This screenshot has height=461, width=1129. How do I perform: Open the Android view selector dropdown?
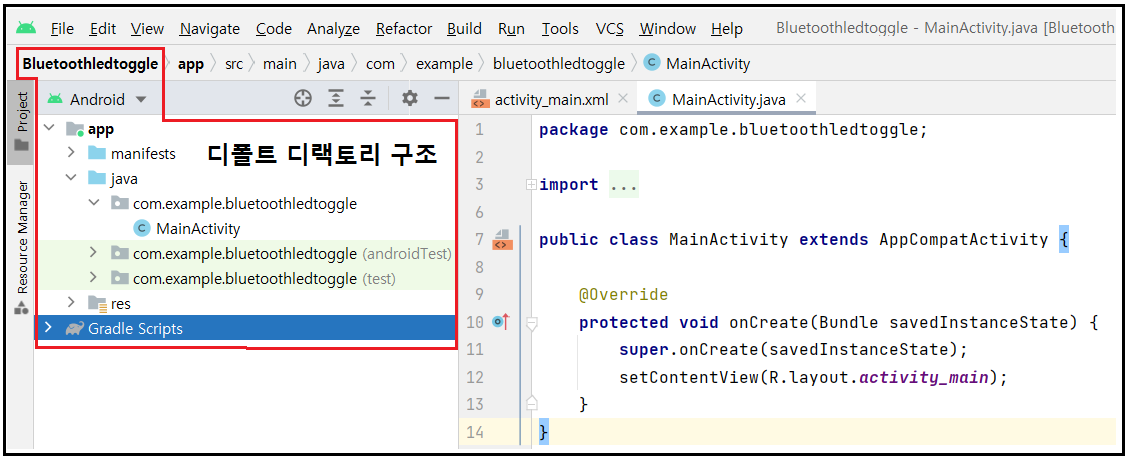(98, 99)
